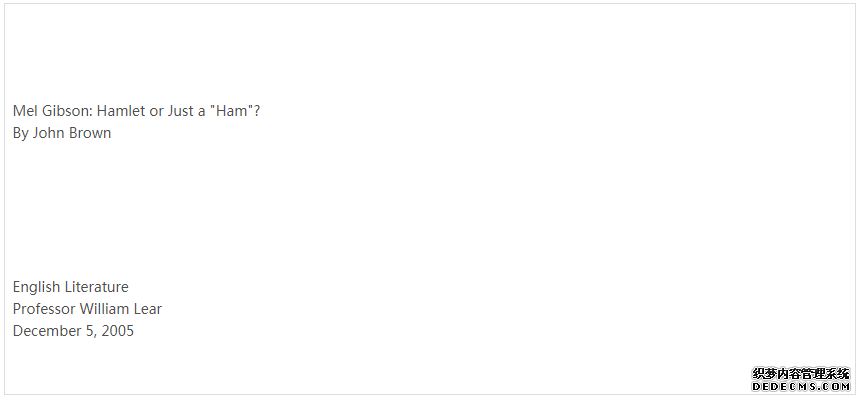
Task: Click the 'English Literature' course line
Action: [71, 287]
